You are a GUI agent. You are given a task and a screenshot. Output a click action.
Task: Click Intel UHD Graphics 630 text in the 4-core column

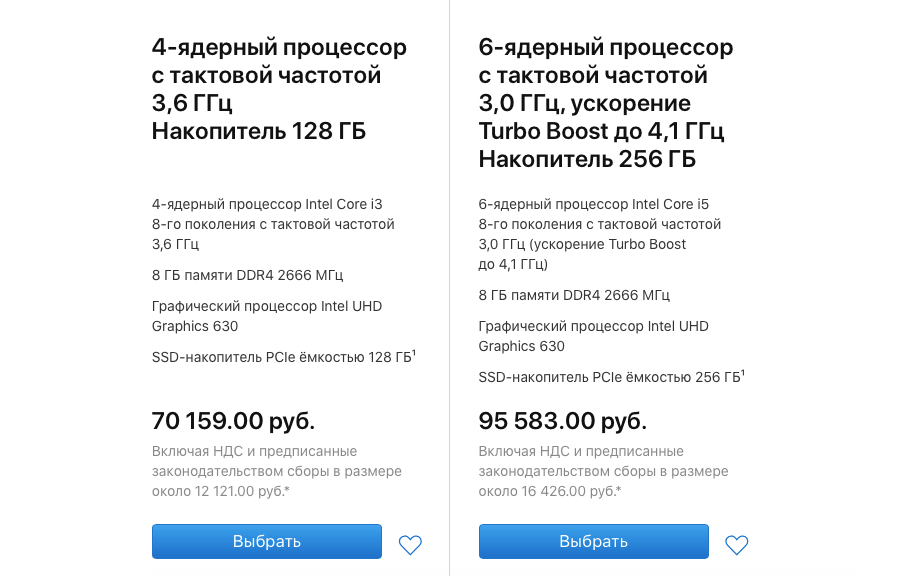tap(267, 316)
